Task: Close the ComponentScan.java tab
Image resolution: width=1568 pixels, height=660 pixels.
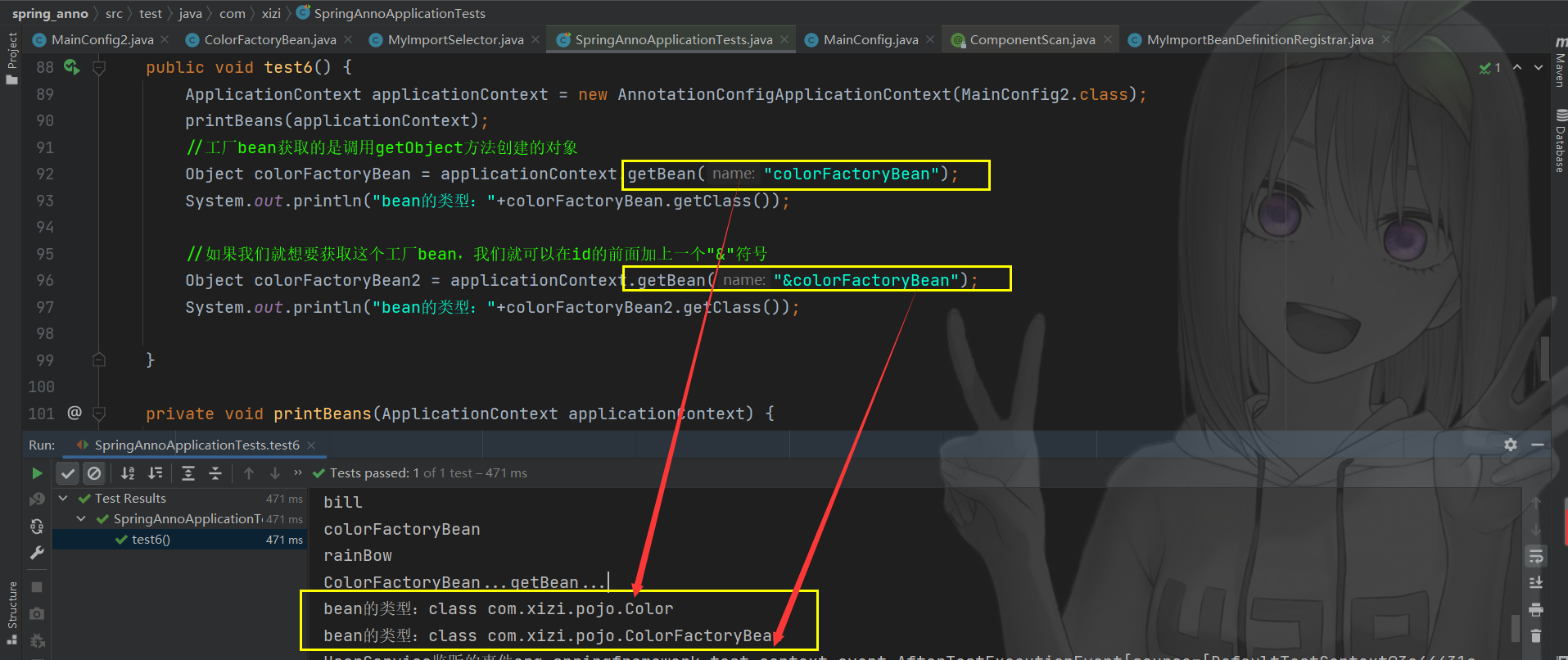Action: click(x=1108, y=39)
